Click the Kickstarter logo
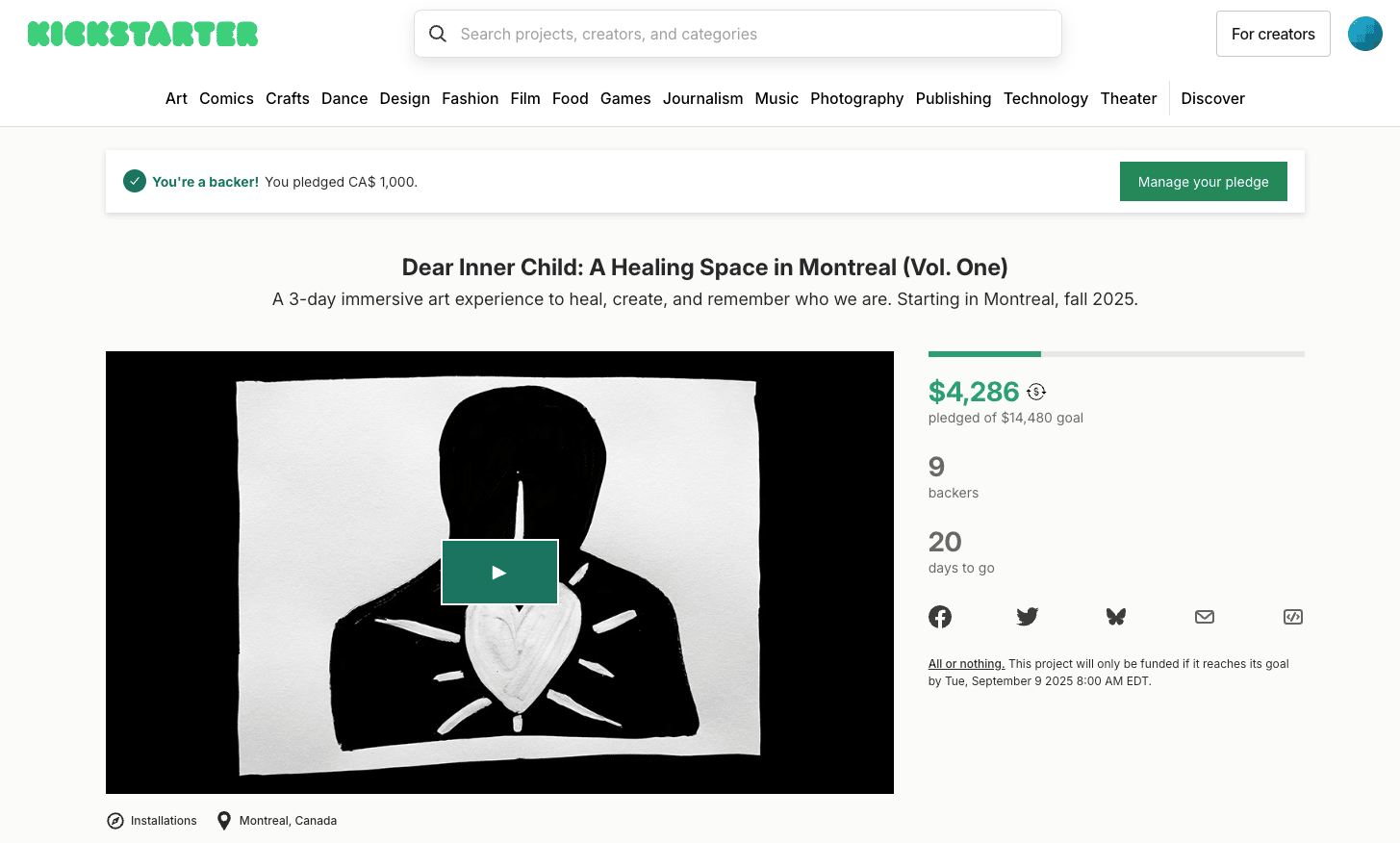1400x843 pixels. [x=143, y=35]
